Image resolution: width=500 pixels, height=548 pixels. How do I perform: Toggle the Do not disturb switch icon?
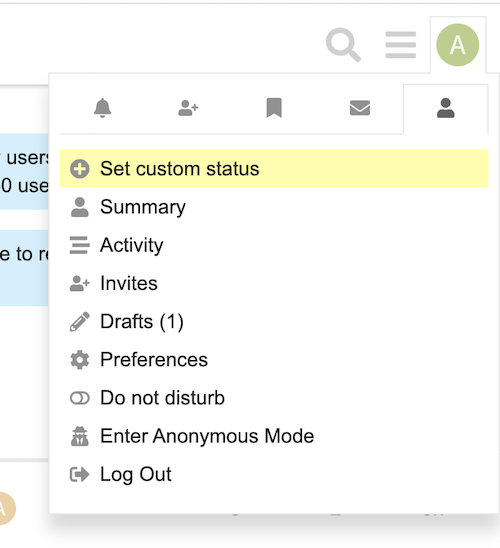(80, 398)
